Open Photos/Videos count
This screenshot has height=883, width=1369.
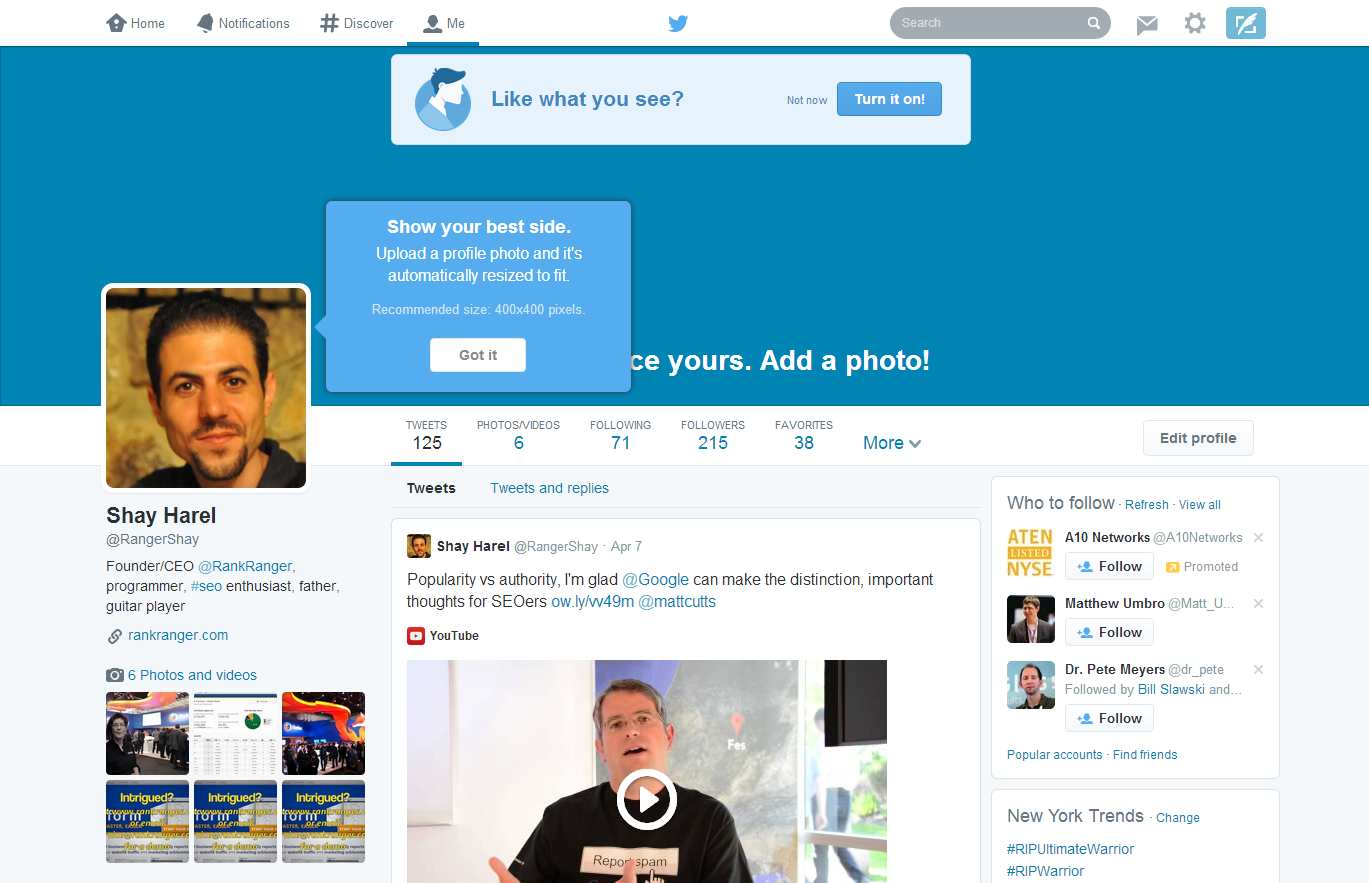click(518, 436)
